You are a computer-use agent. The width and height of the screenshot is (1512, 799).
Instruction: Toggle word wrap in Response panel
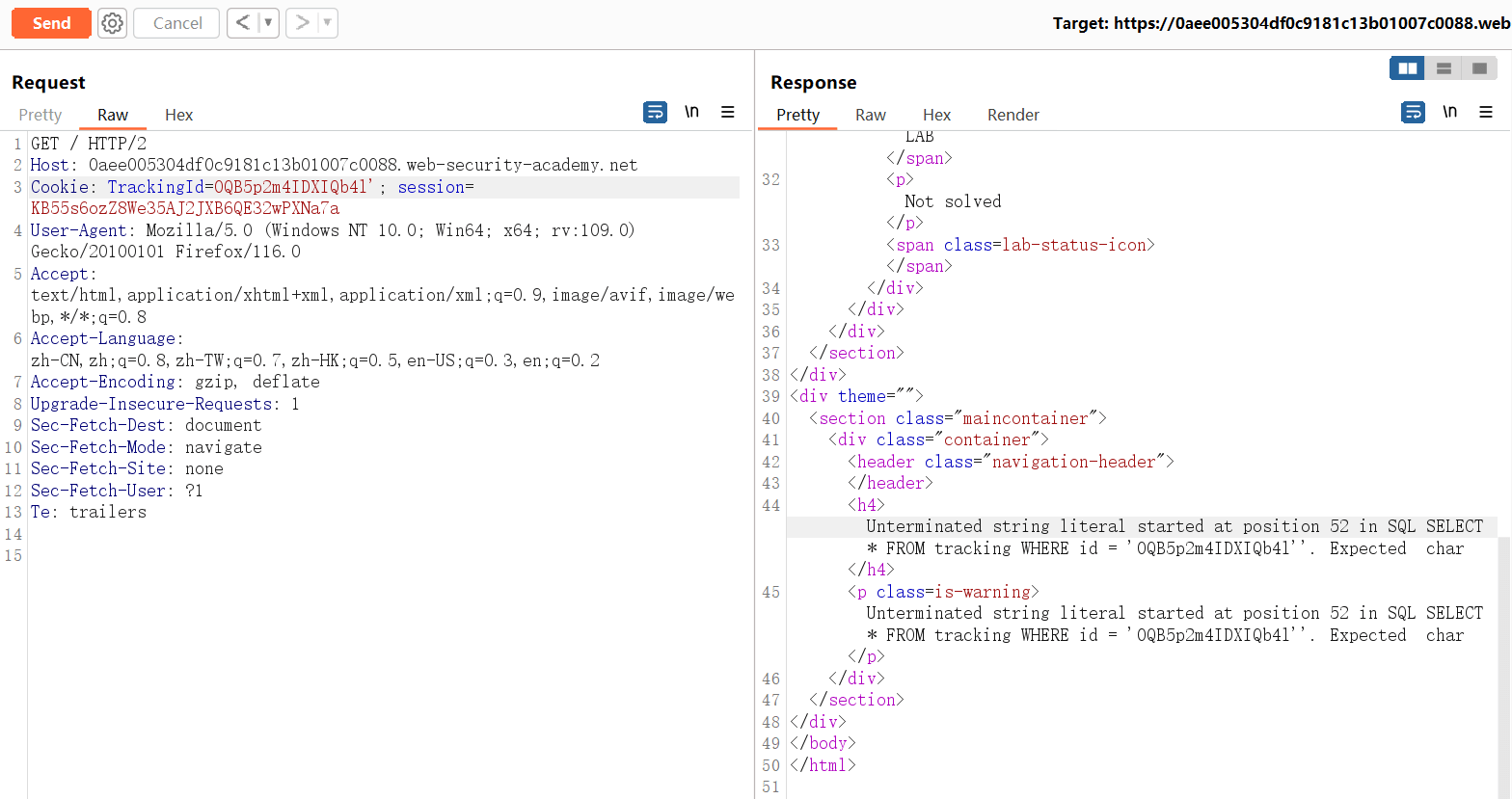click(x=1413, y=113)
